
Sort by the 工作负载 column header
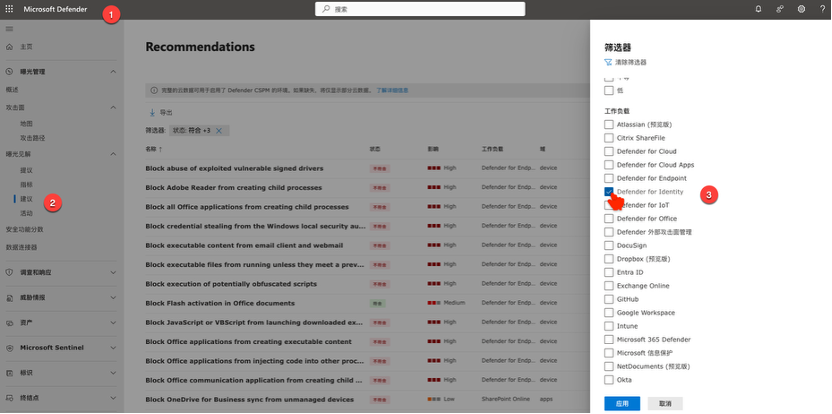click(492, 150)
